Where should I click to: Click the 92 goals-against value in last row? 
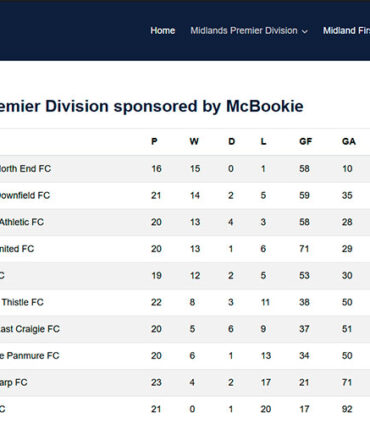[347, 409]
